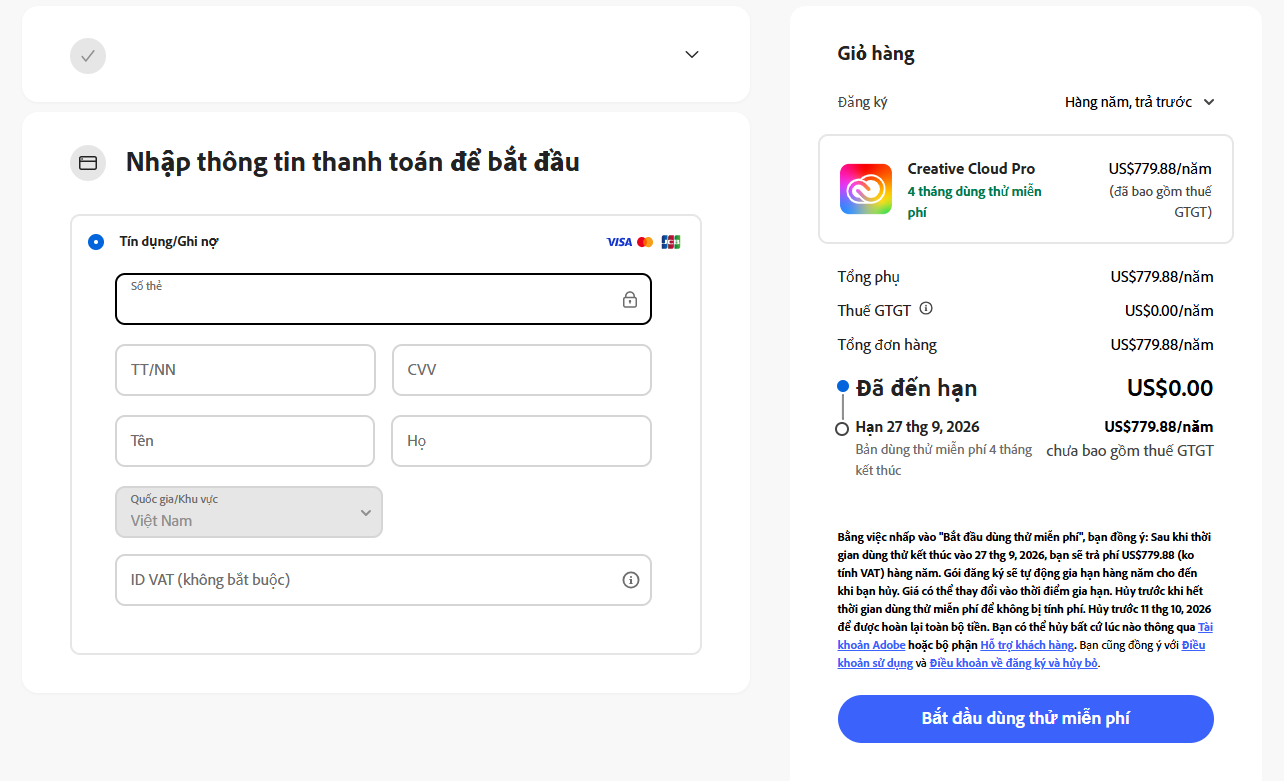Screen dimensions: 1284x781
Task: Click the Visa card logo
Action: [x=619, y=242]
